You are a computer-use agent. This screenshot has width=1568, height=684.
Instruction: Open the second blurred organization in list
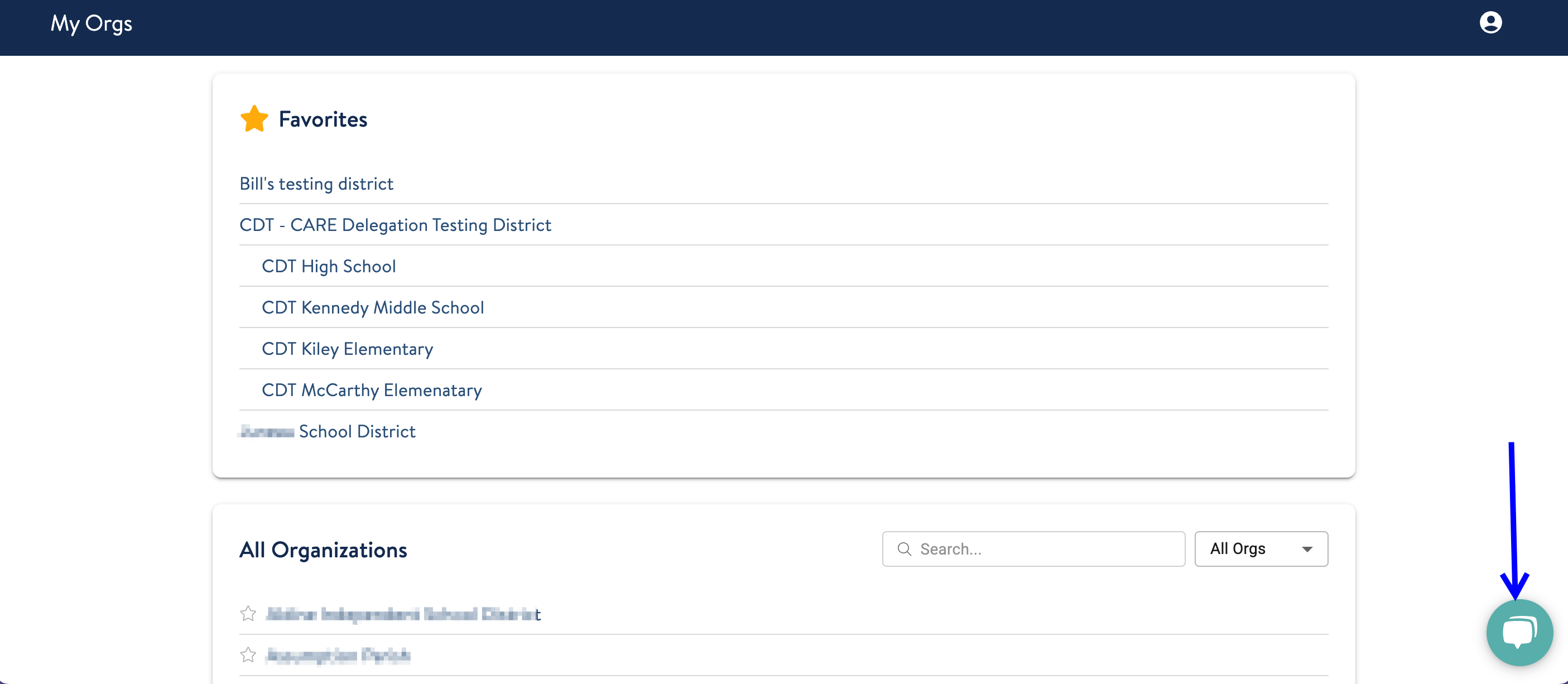[338, 656]
